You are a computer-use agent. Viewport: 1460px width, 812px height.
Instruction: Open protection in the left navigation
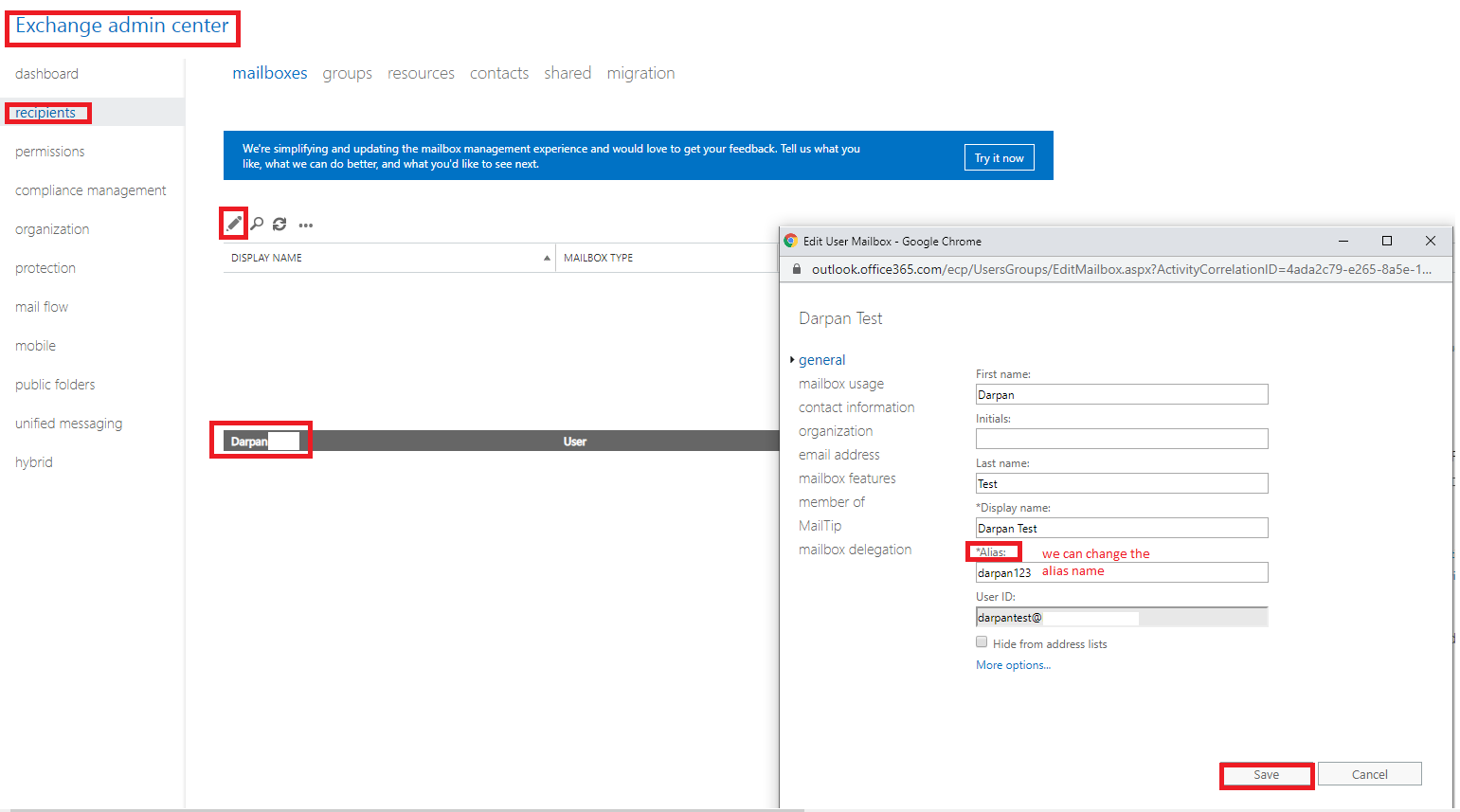(45, 268)
